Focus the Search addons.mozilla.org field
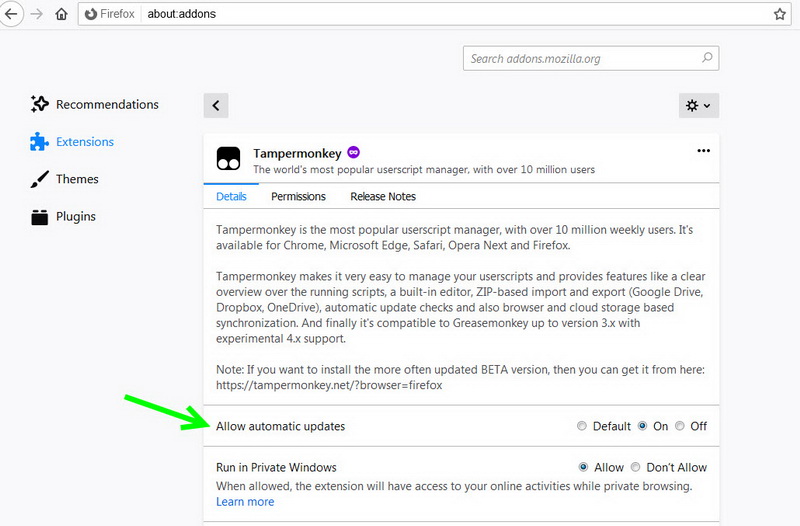This screenshot has width=800, height=526. (591, 58)
